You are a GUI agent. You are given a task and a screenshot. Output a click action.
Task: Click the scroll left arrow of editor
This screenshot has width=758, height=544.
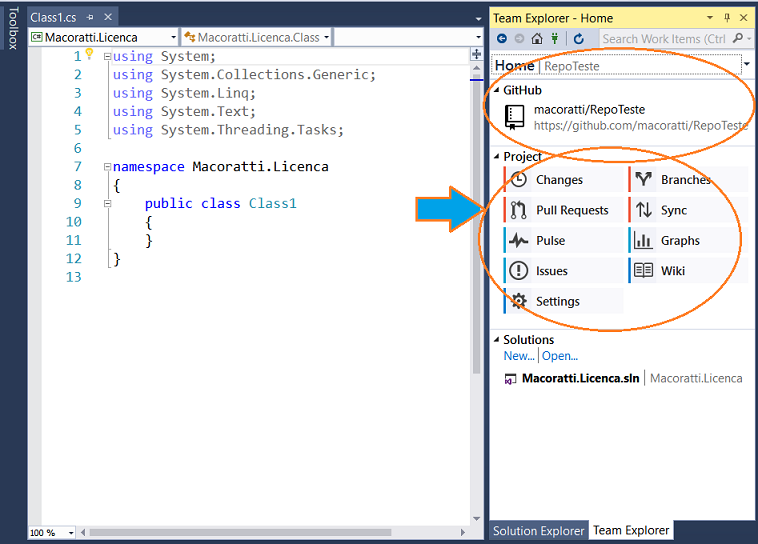[x=83, y=532]
